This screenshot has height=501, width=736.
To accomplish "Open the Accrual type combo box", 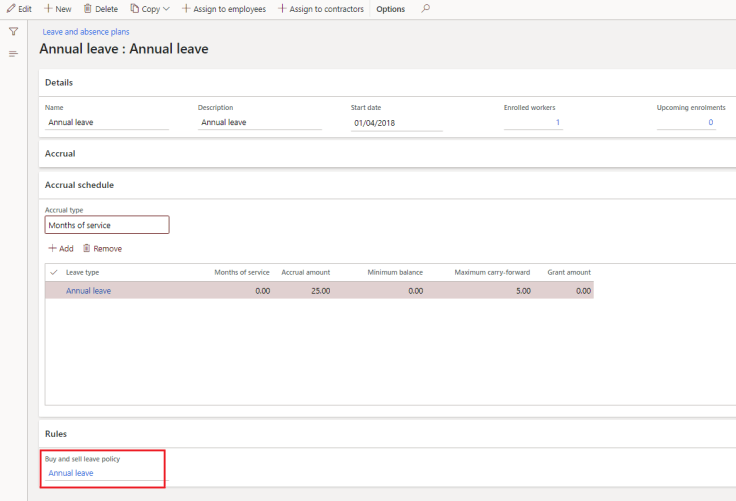I will (x=107, y=225).
